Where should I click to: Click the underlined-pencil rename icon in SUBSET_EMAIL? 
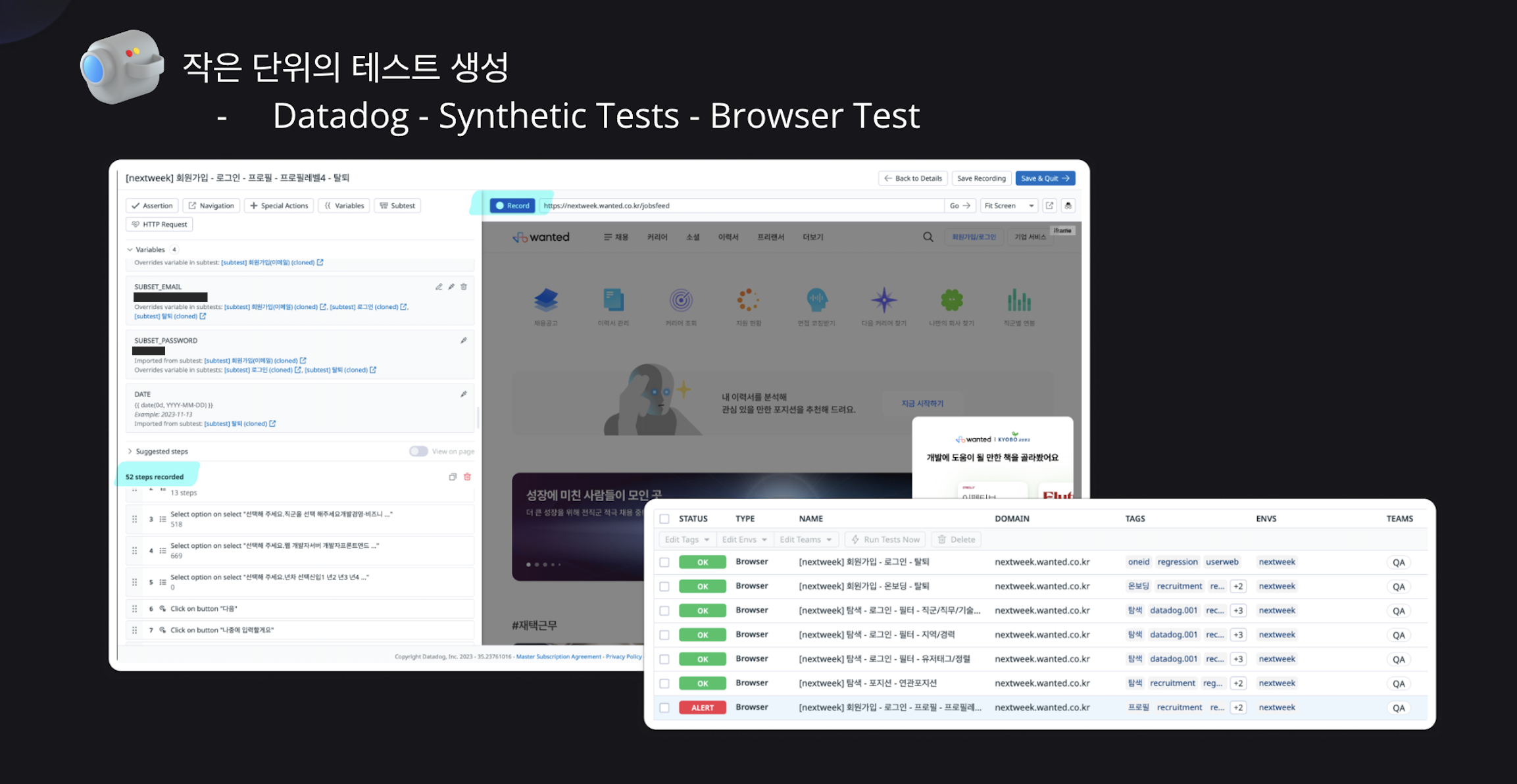439,287
